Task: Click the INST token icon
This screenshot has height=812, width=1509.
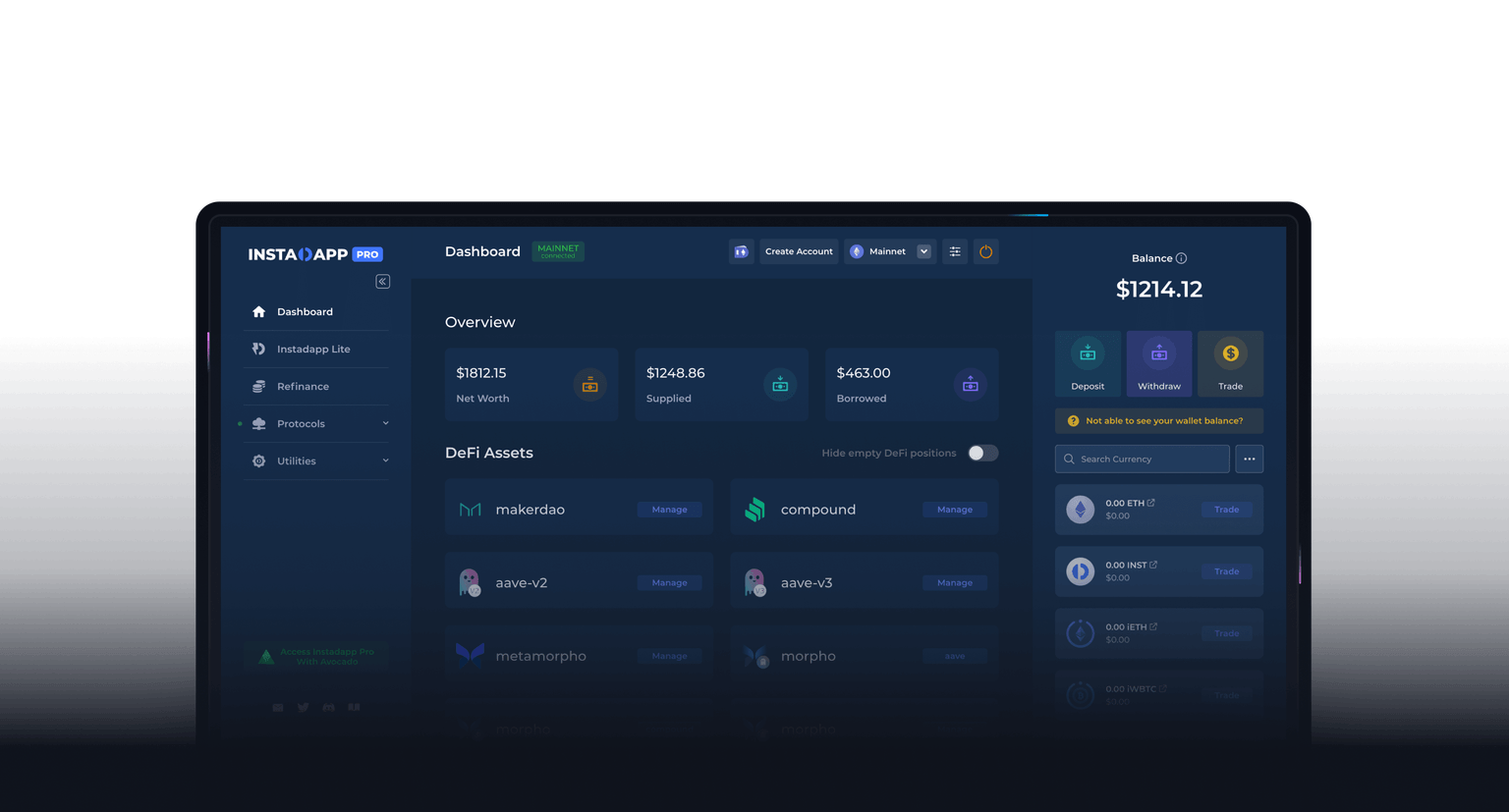Action: 1081,571
